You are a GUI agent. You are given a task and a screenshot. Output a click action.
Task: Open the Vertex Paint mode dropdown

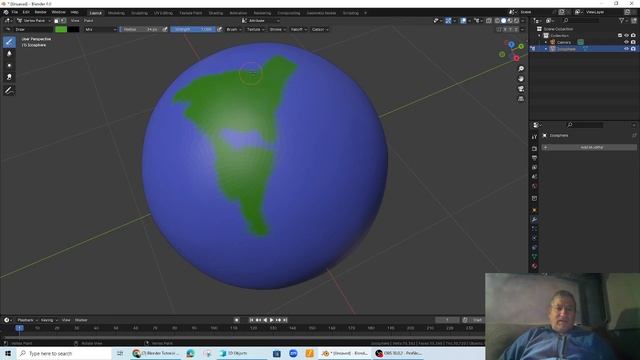pyautogui.click(x=34, y=20)
